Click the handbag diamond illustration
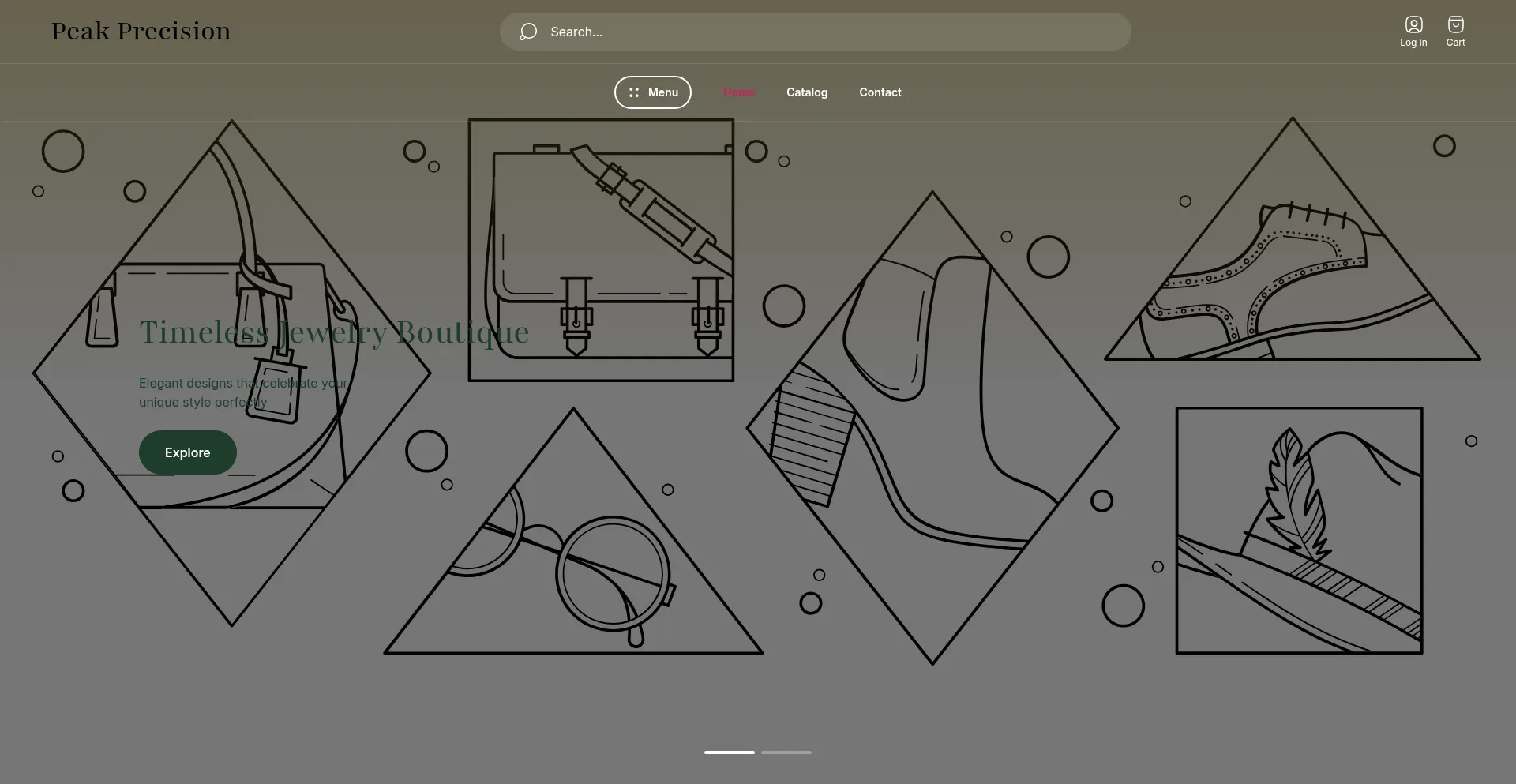This screenshot has height=784, width=1516. pos(231,373)
